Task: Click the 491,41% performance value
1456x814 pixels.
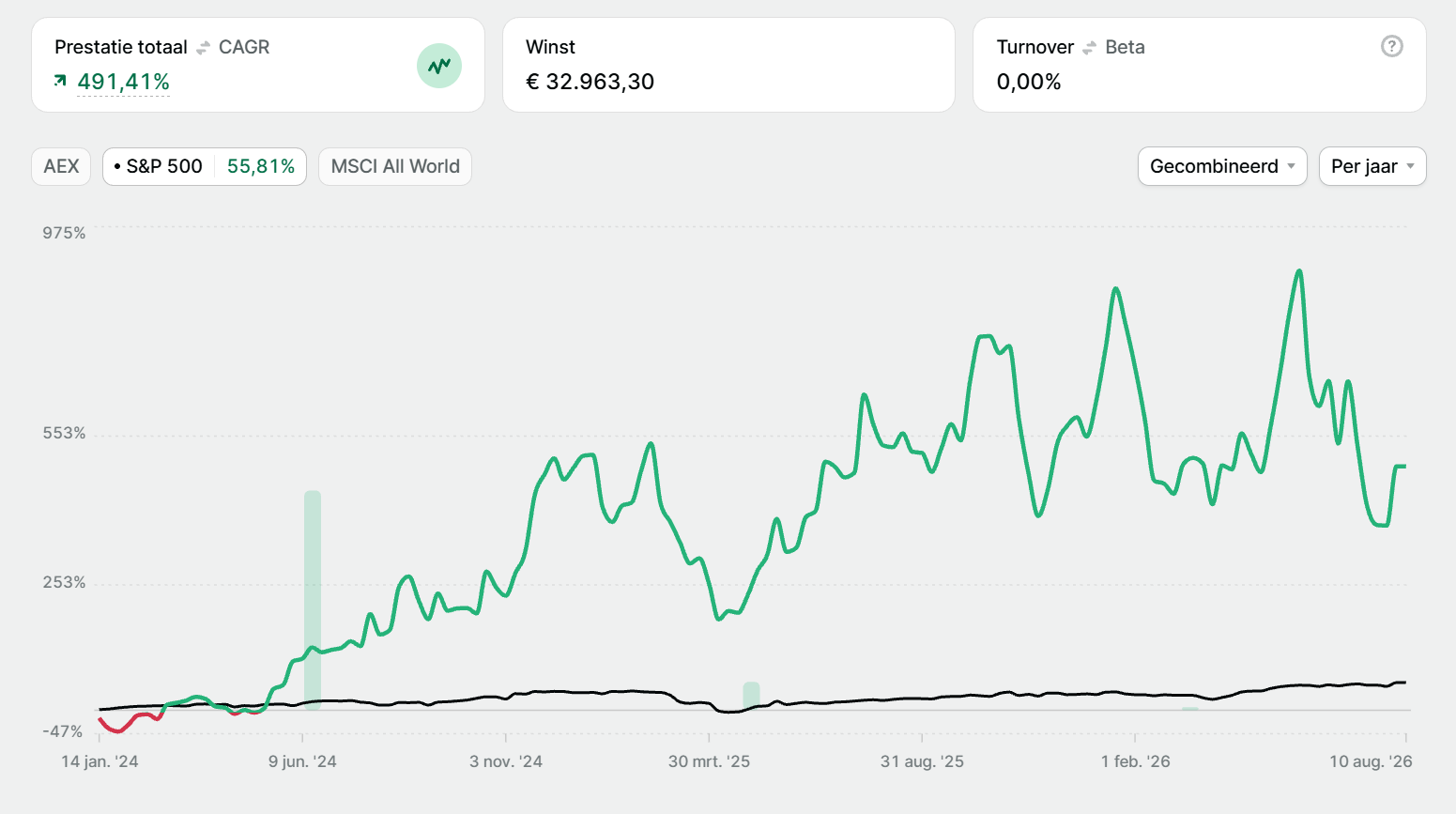Action: pos(124,82)
